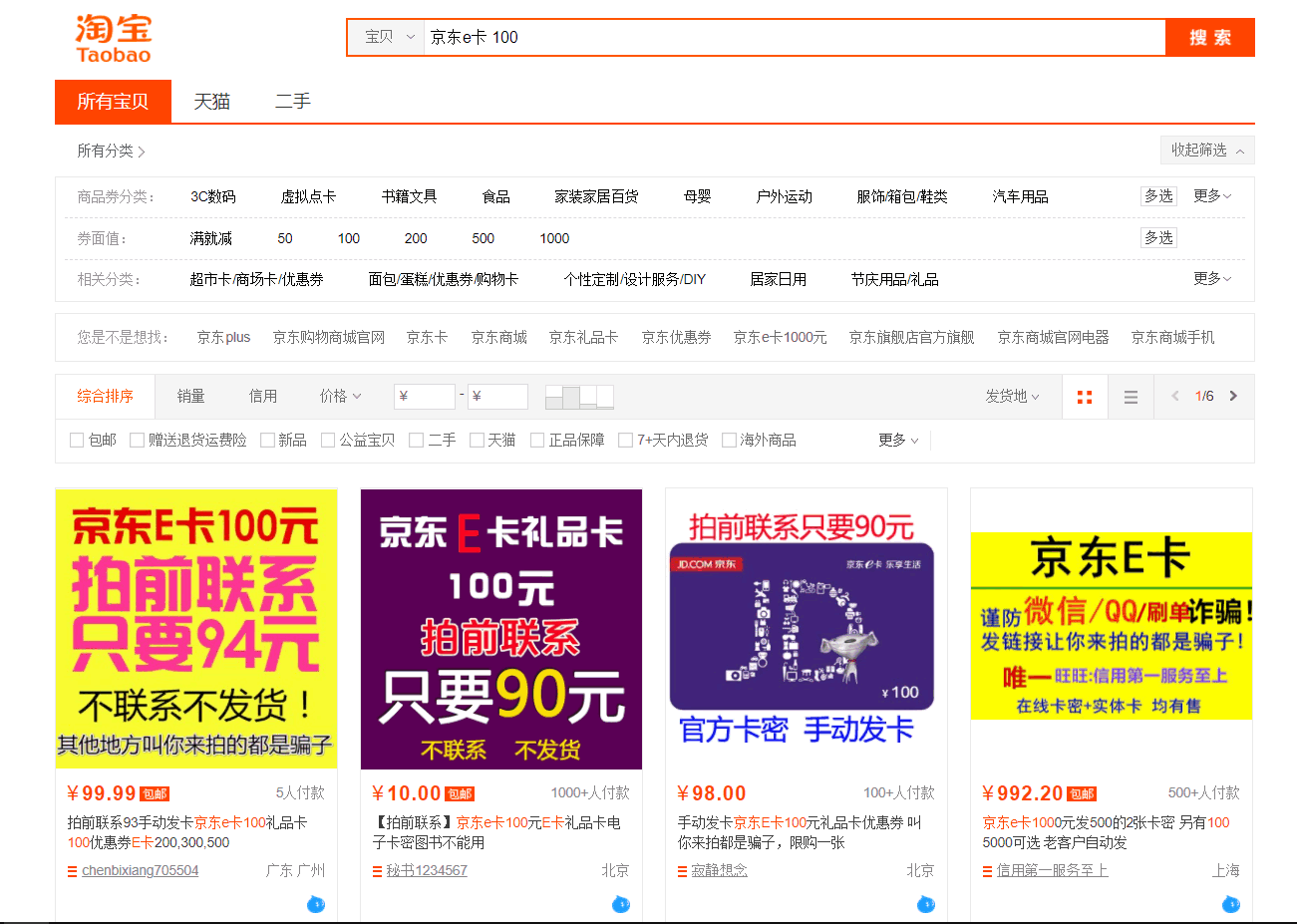Collapse filters with 收起筛选

[x=1207, y=150]
